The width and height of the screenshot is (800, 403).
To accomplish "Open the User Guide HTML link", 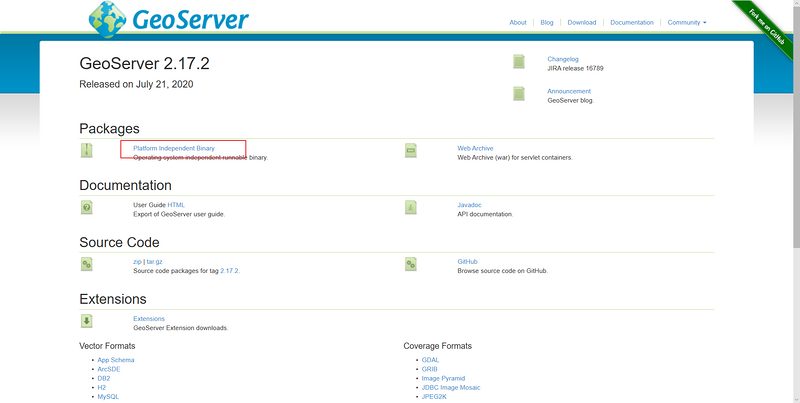I will coord(176,205).
